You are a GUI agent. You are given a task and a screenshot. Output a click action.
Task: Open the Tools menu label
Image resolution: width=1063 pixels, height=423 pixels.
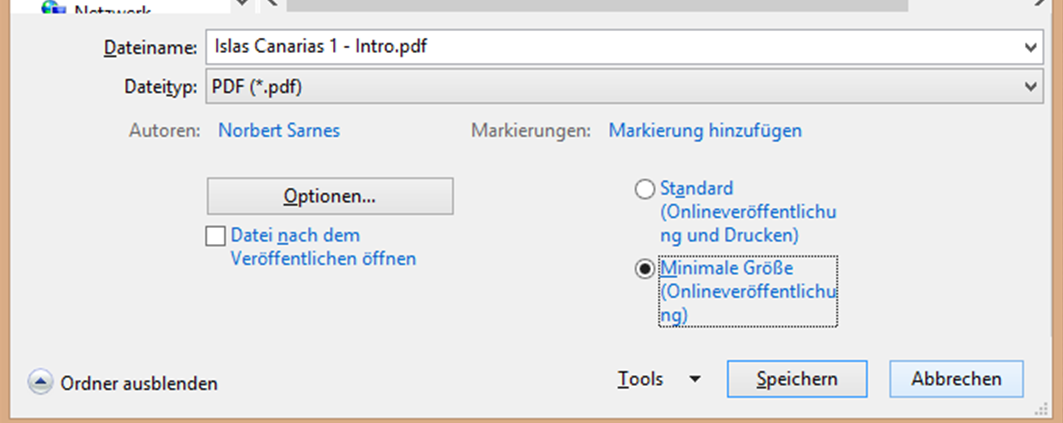(x=640, y=380)
